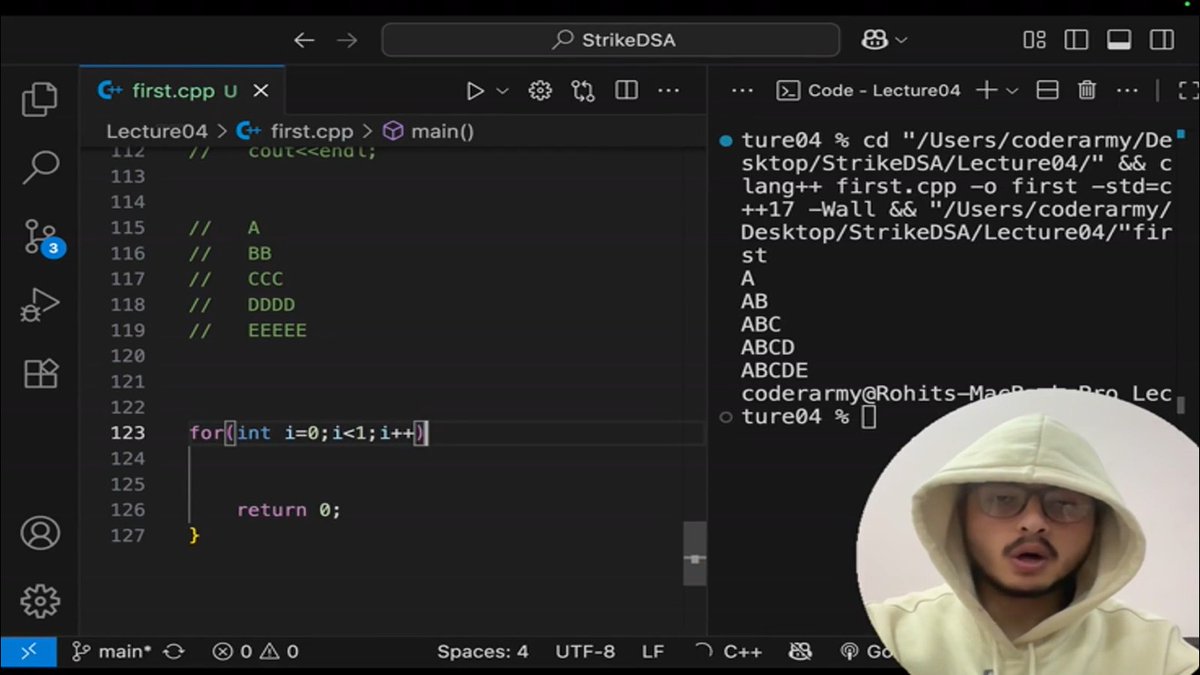Screen dimensions: 1200x675
Task: Run first.cpp with the play button
Action: (474, 90)
